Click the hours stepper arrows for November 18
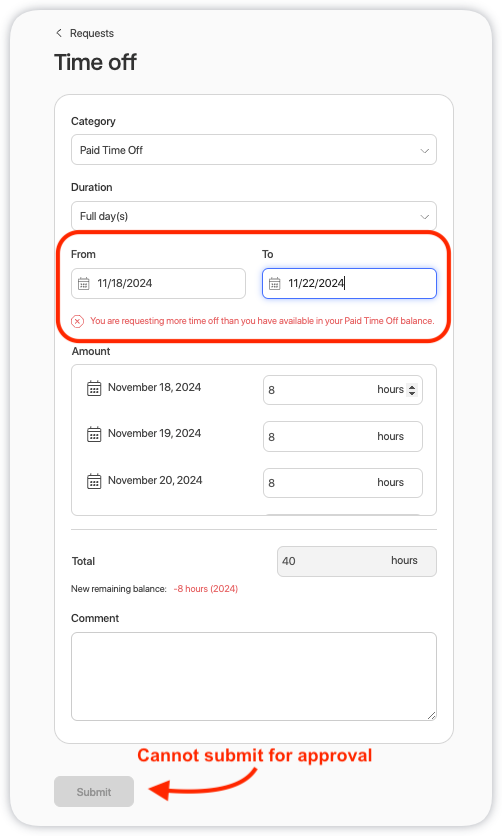 point(411,390)
